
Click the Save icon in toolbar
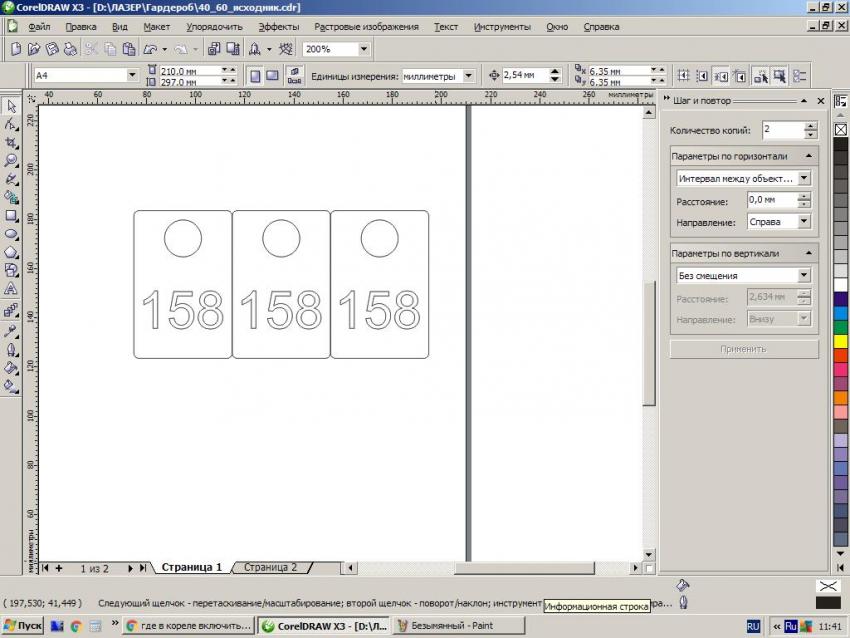tap(52, 48)
